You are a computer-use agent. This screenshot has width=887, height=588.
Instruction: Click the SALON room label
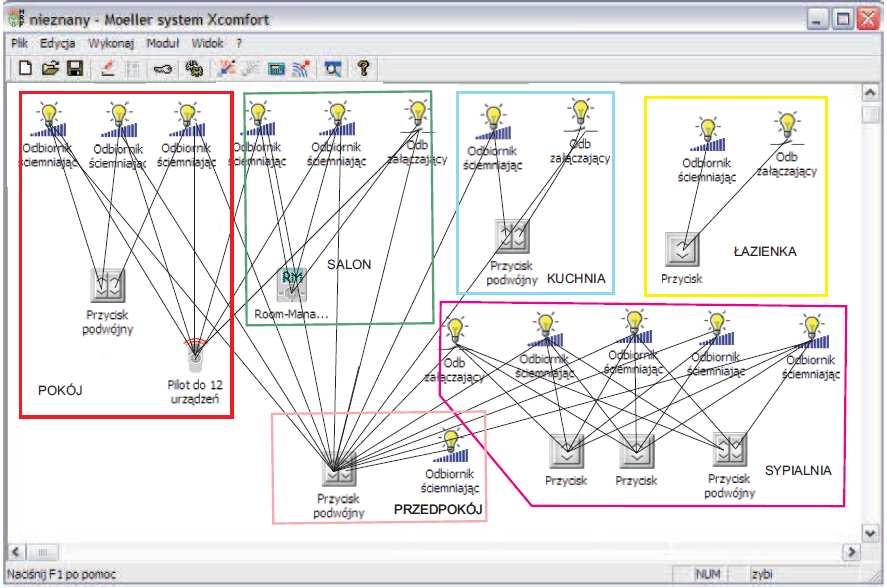pos(349,264)
